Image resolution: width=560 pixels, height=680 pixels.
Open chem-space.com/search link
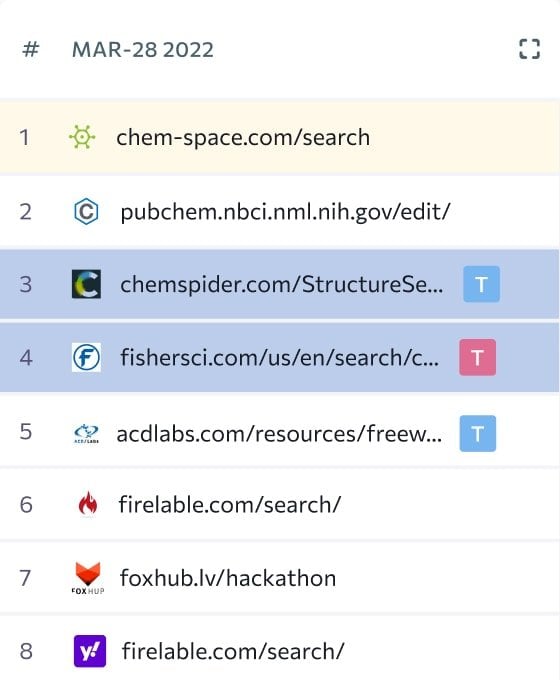243,137
